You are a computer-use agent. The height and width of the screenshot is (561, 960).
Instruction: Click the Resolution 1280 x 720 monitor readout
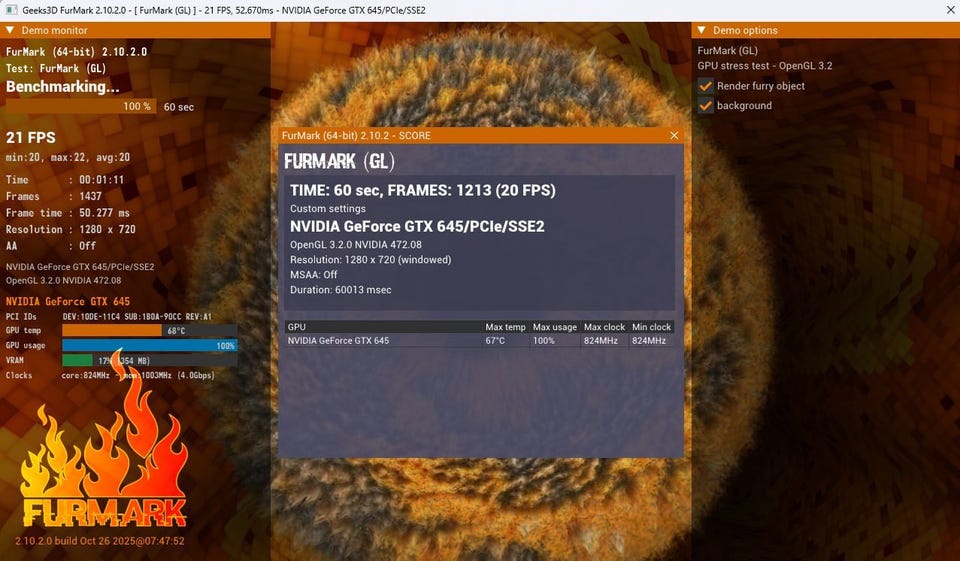click(x=70, y=229)
